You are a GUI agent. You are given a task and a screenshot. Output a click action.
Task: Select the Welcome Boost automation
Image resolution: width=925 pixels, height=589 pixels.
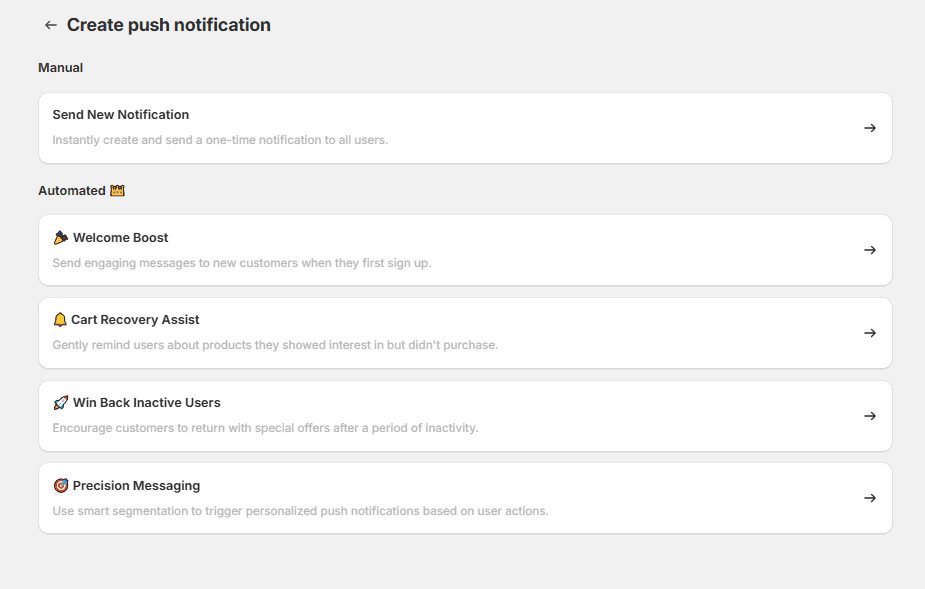pyautogui.click(x=465, y=250)
